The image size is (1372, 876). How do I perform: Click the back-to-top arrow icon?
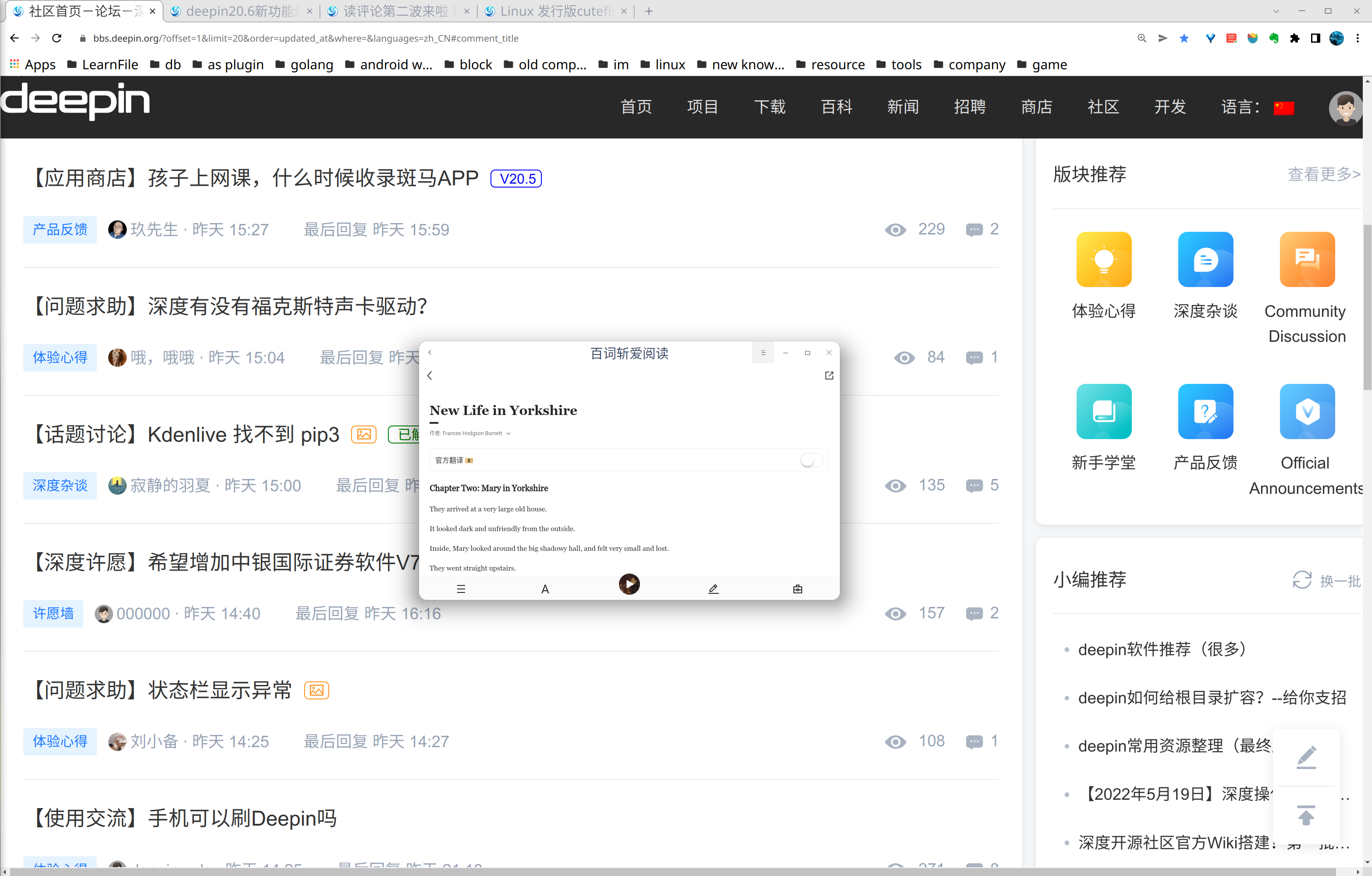[1306, 816]
